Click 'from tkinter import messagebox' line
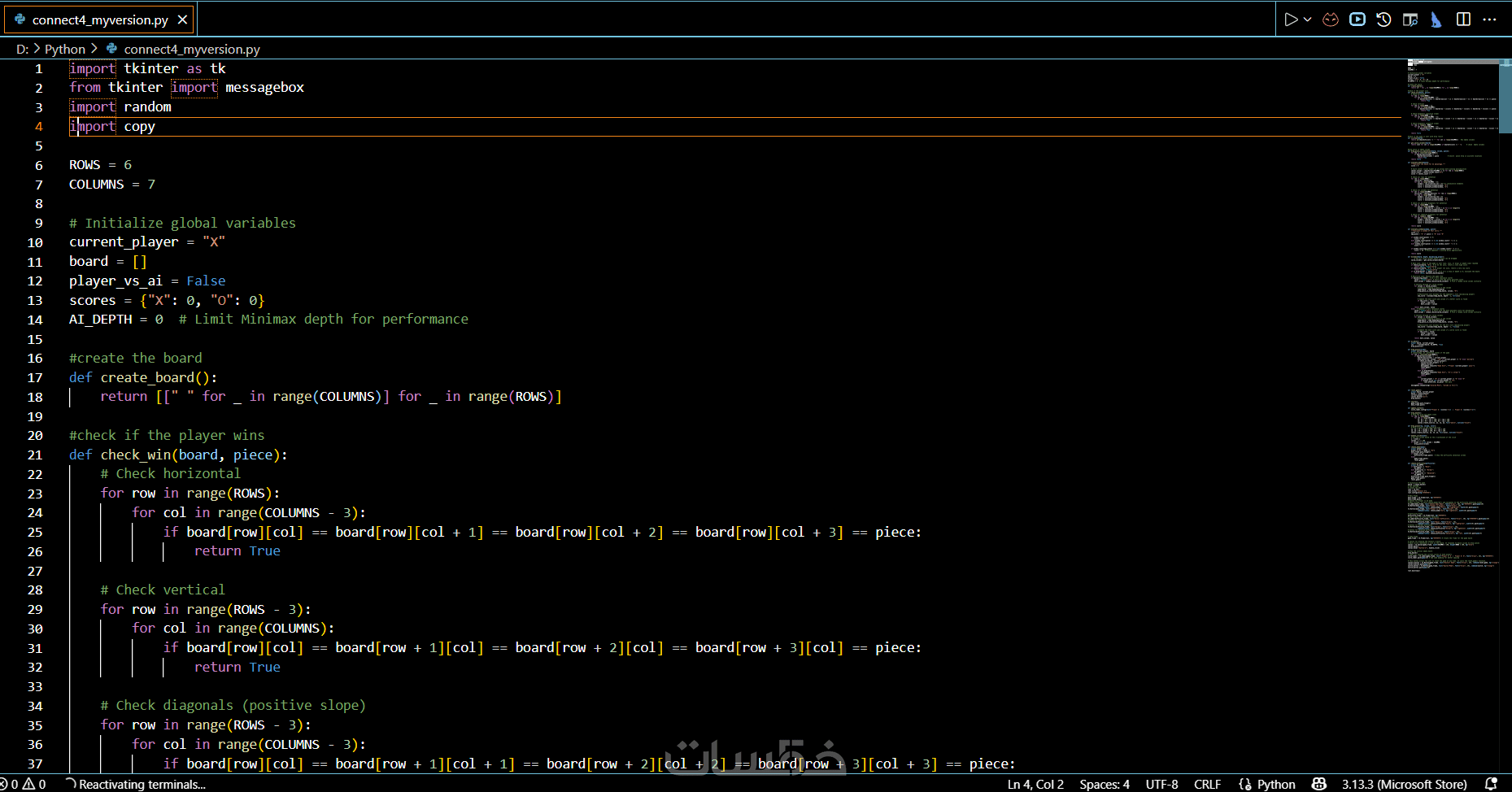The width and height of the screenshot is (1512, 792). pos(186,88)
